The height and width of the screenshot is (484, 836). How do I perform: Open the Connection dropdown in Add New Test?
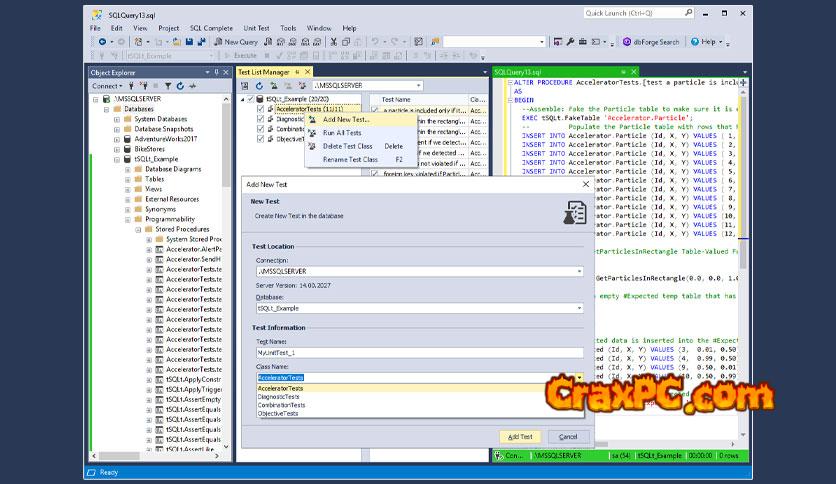[579, 271]
